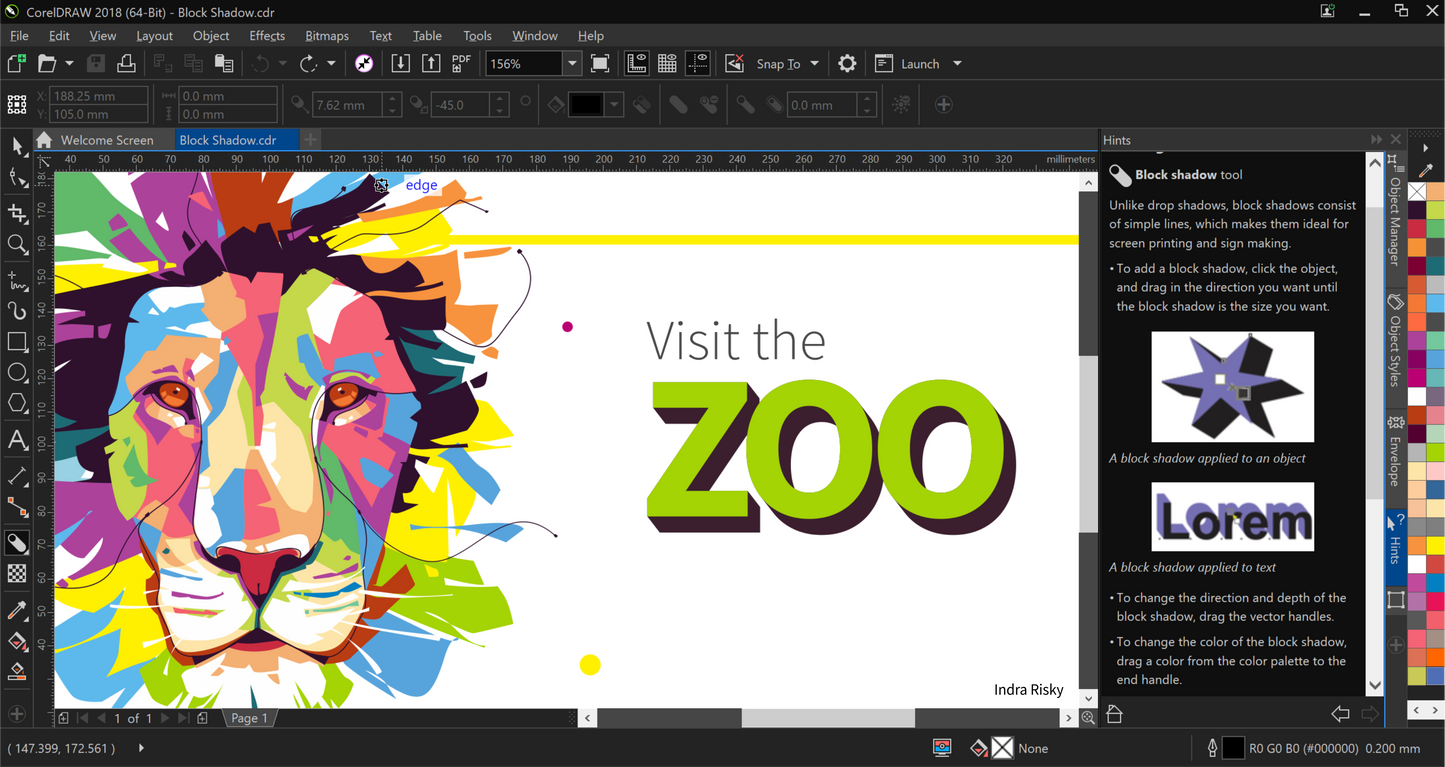Viewport: 1445px width, 767px height.
Task: Open the Object Styles docker tab
Action: tap(1395, 342)
